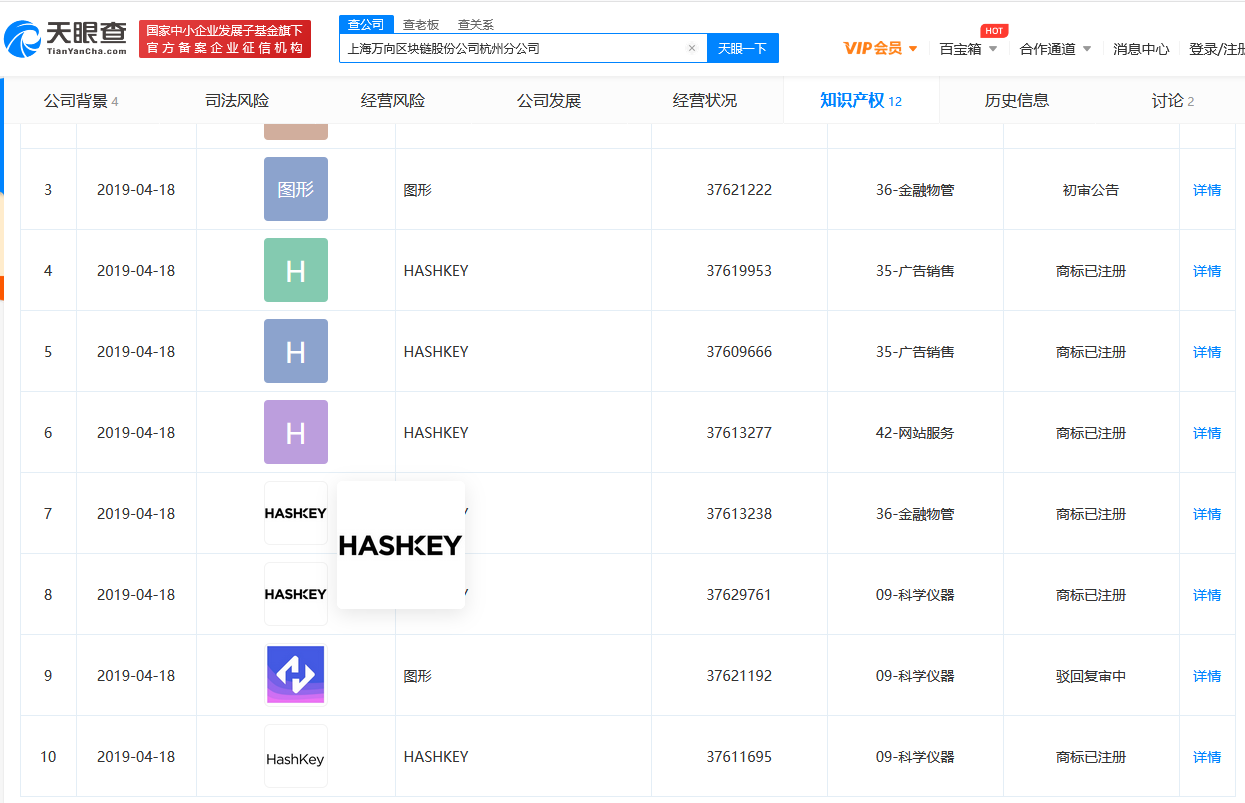Click the green H trademark thumbnail
The height and width of the screenshot is (803, 1245).
[x=295, y=270]
